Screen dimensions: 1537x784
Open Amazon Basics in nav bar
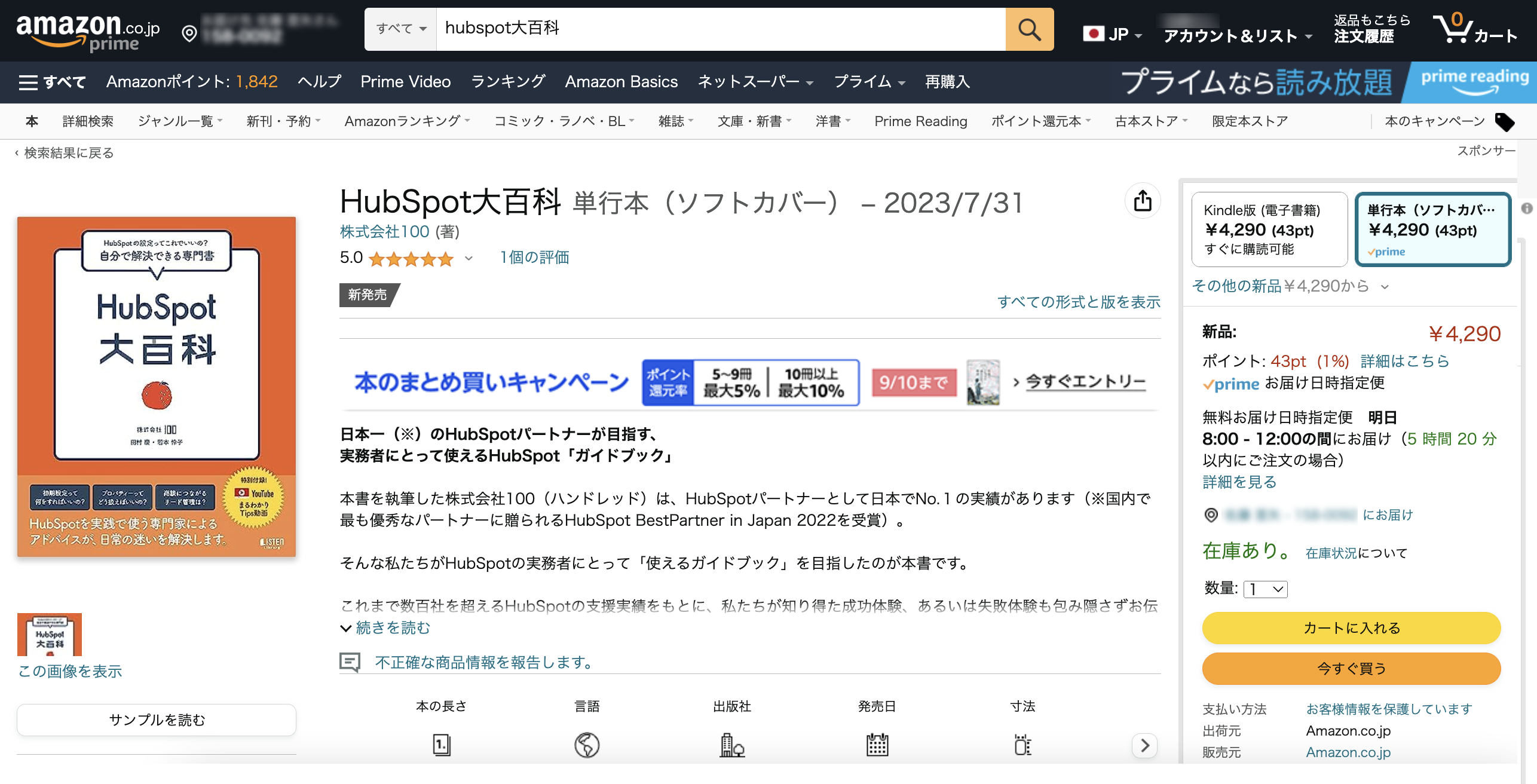click(x=621, y=82)
